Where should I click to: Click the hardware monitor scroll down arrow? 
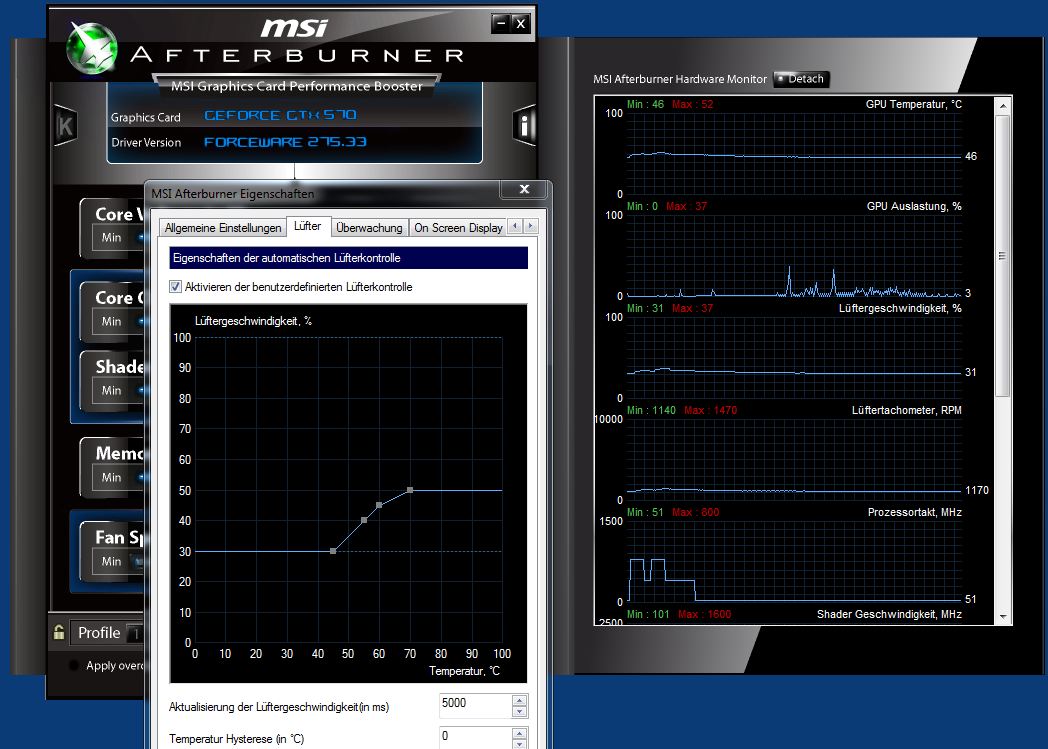tap(1003, 617)
